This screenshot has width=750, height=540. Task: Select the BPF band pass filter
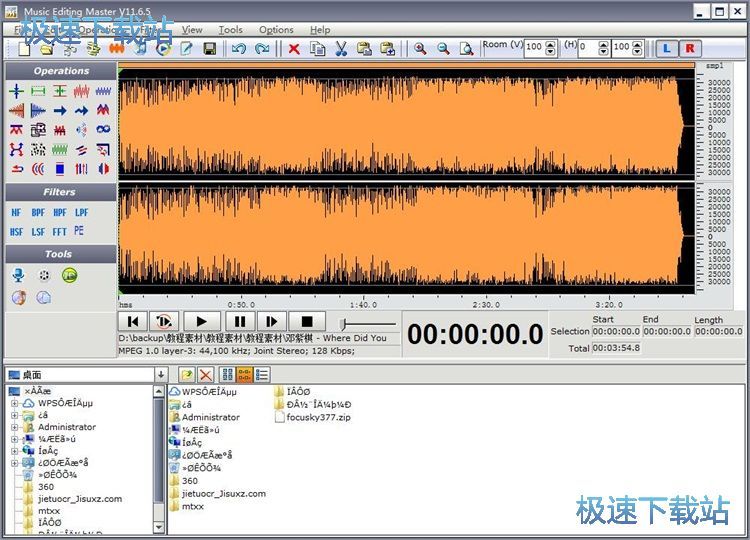point(38,212)
